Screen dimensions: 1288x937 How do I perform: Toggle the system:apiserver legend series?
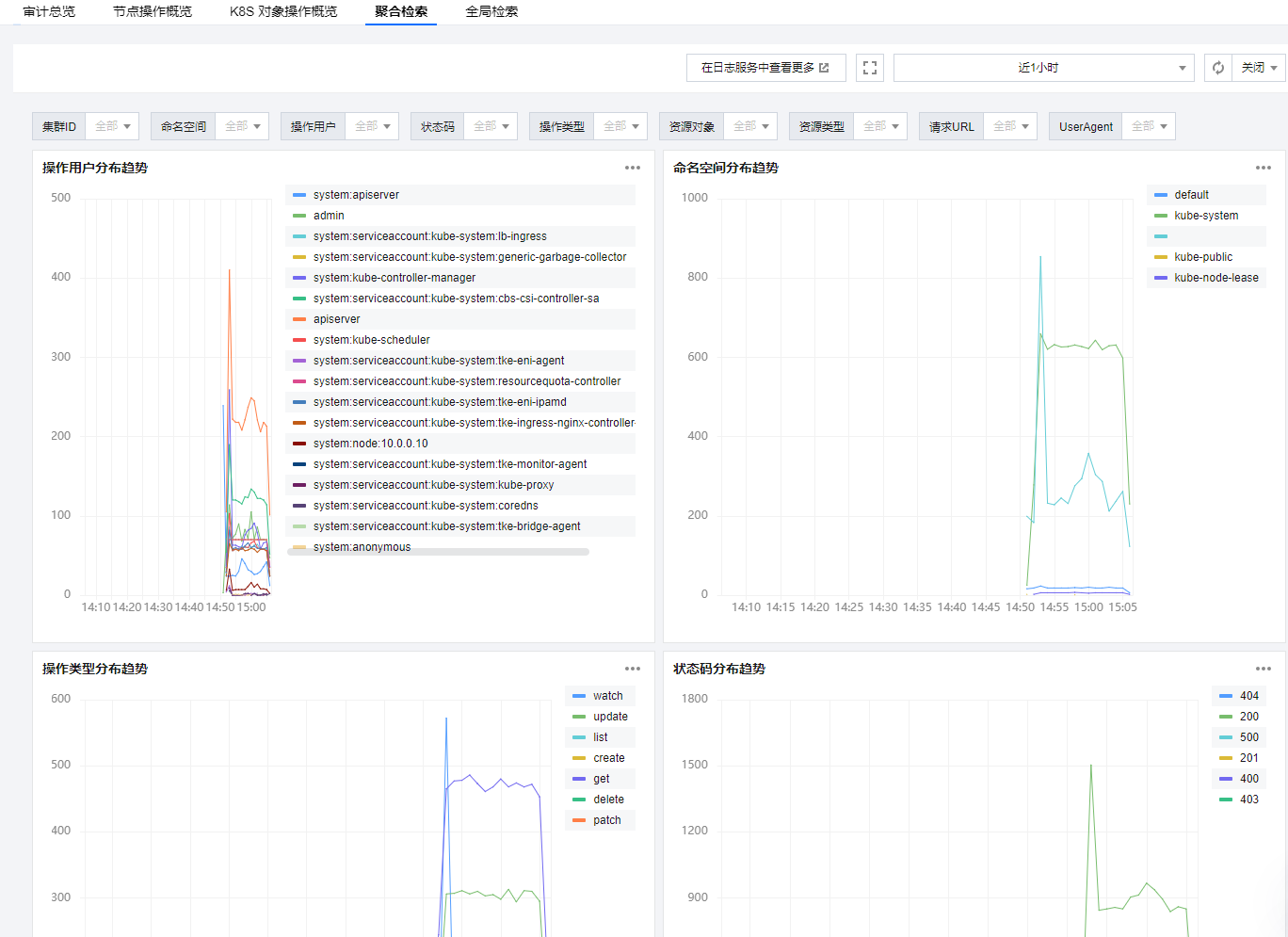(356, 195)
